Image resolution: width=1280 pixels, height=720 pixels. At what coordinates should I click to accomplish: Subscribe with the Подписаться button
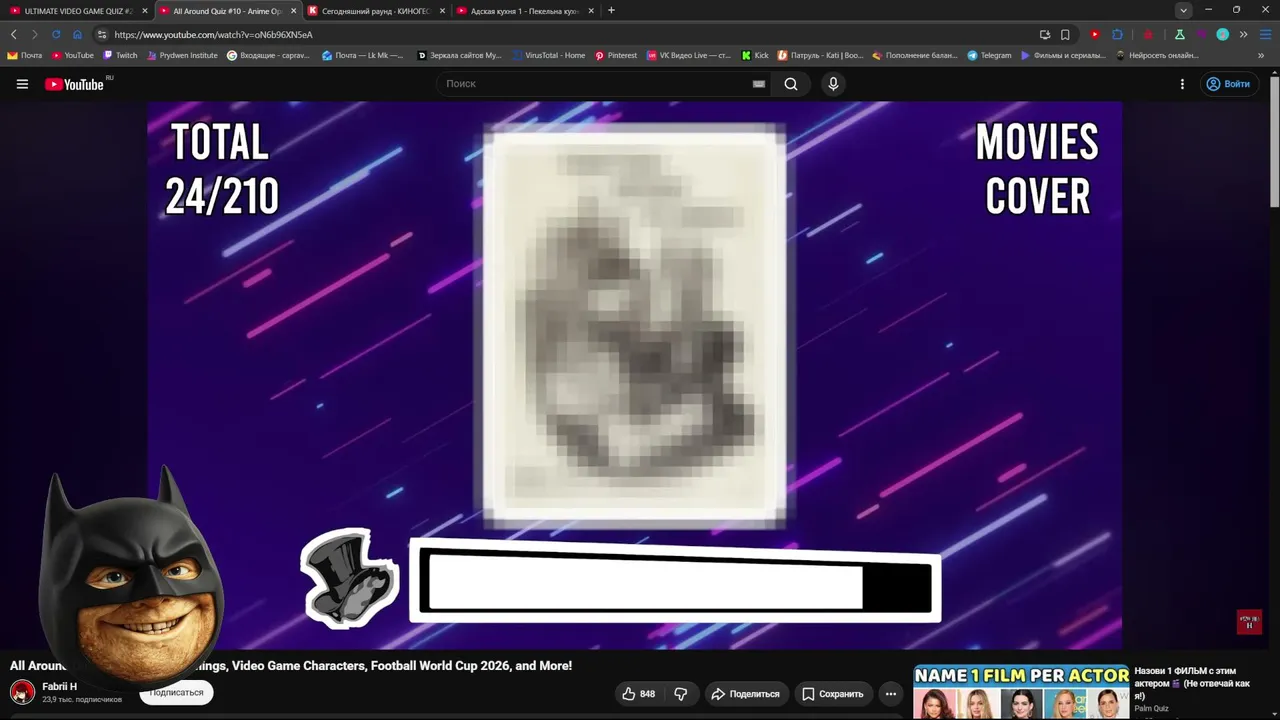pyautogui.click(x=176, y=693)
